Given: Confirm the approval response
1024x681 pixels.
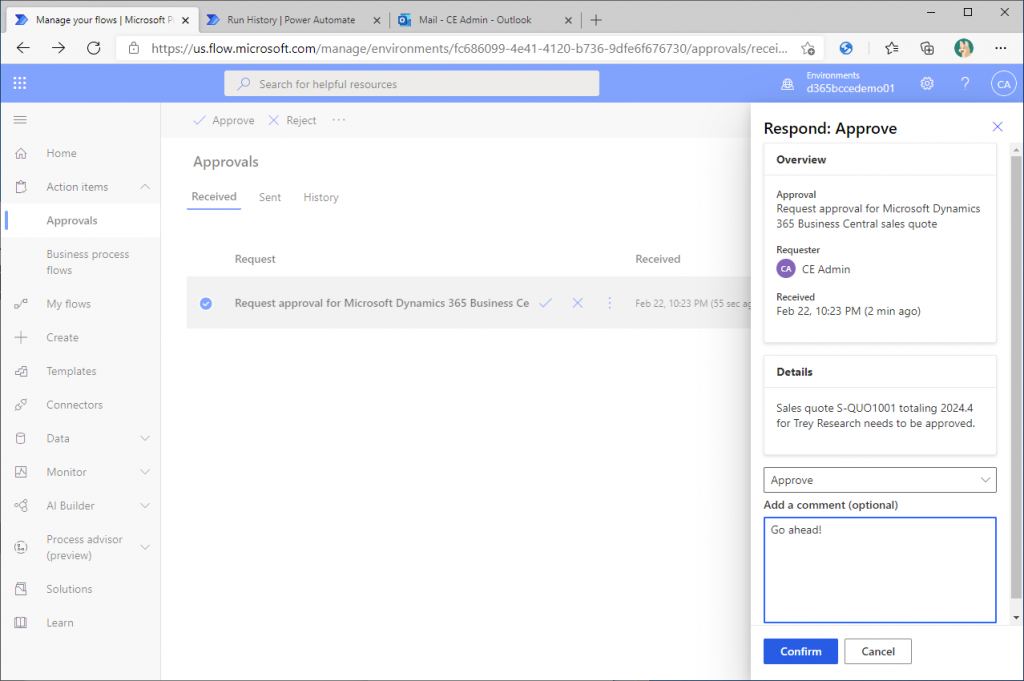Looking at the screenshot, I should pyautogui.click(x=801, y=651).
